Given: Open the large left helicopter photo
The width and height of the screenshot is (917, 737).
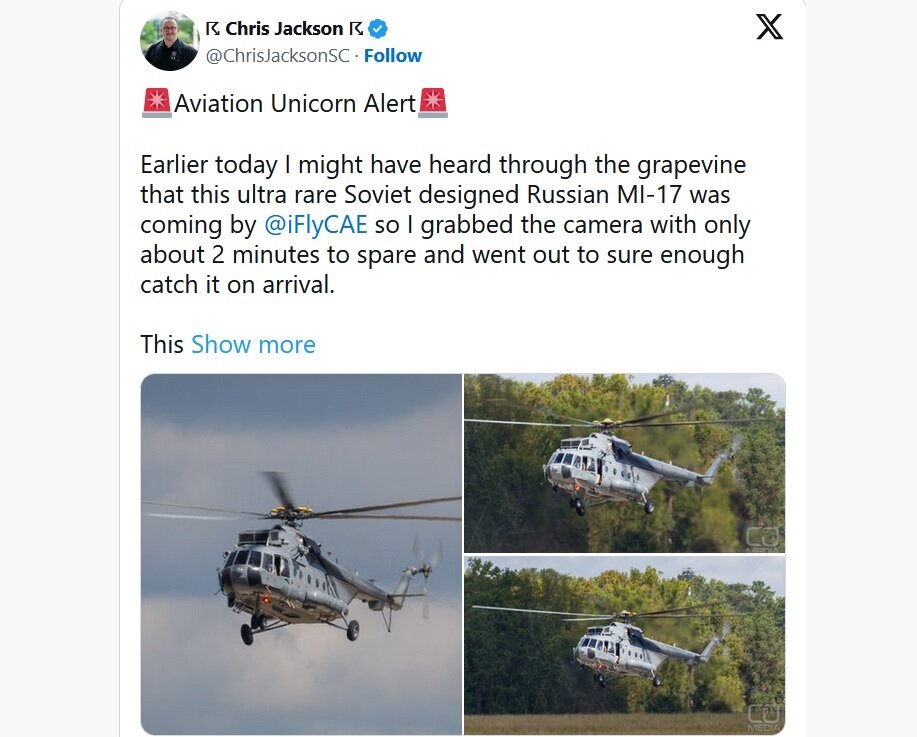Looking at the screenshot, I should coord(301,554).
